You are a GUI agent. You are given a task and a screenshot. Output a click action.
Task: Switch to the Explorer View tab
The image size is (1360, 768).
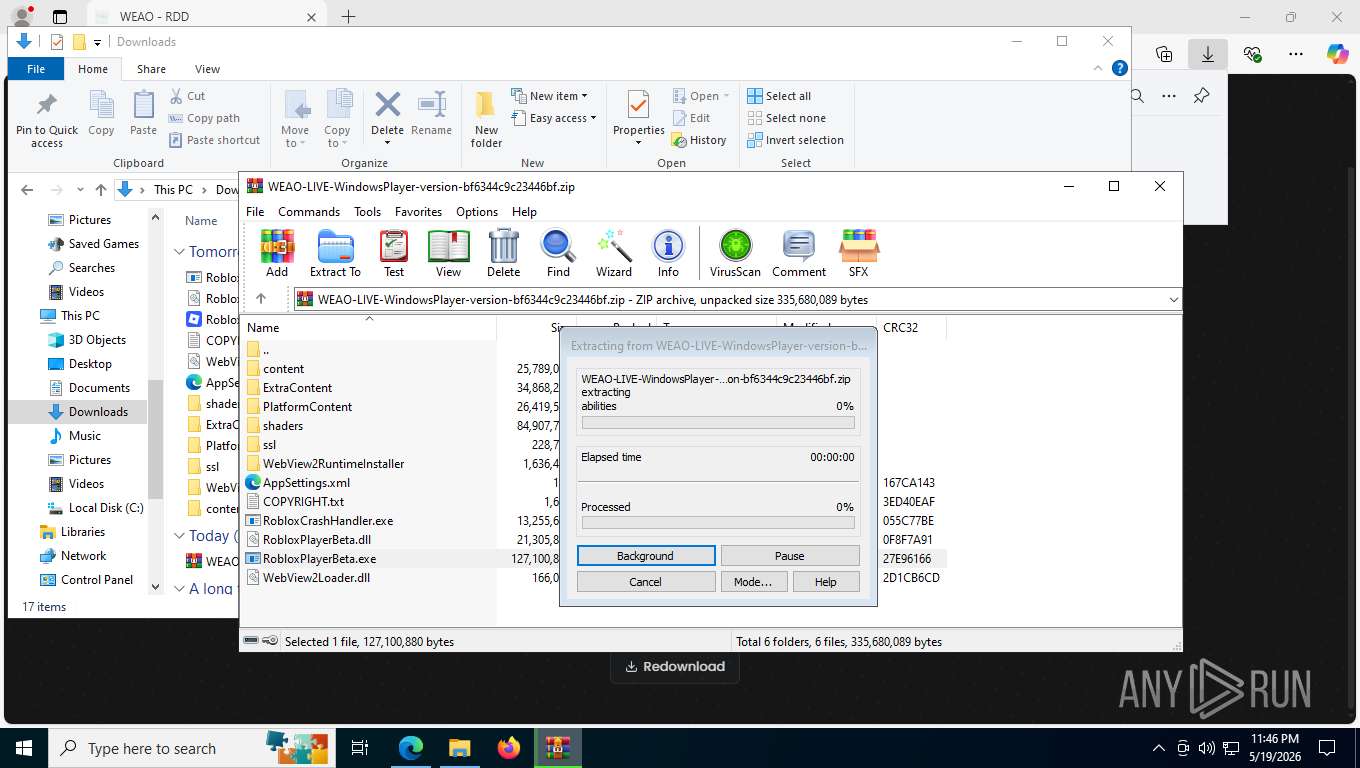(x=207, y=69)
